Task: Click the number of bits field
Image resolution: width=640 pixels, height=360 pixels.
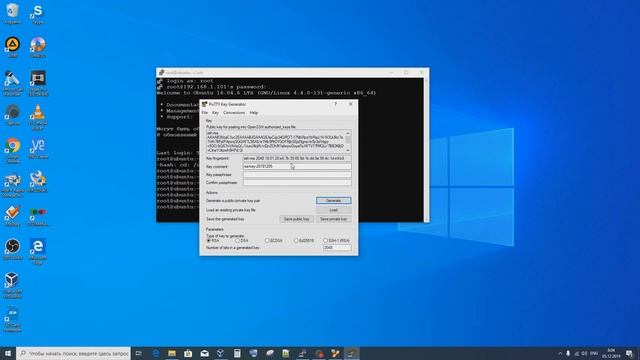Action: (x=337, y=248)
